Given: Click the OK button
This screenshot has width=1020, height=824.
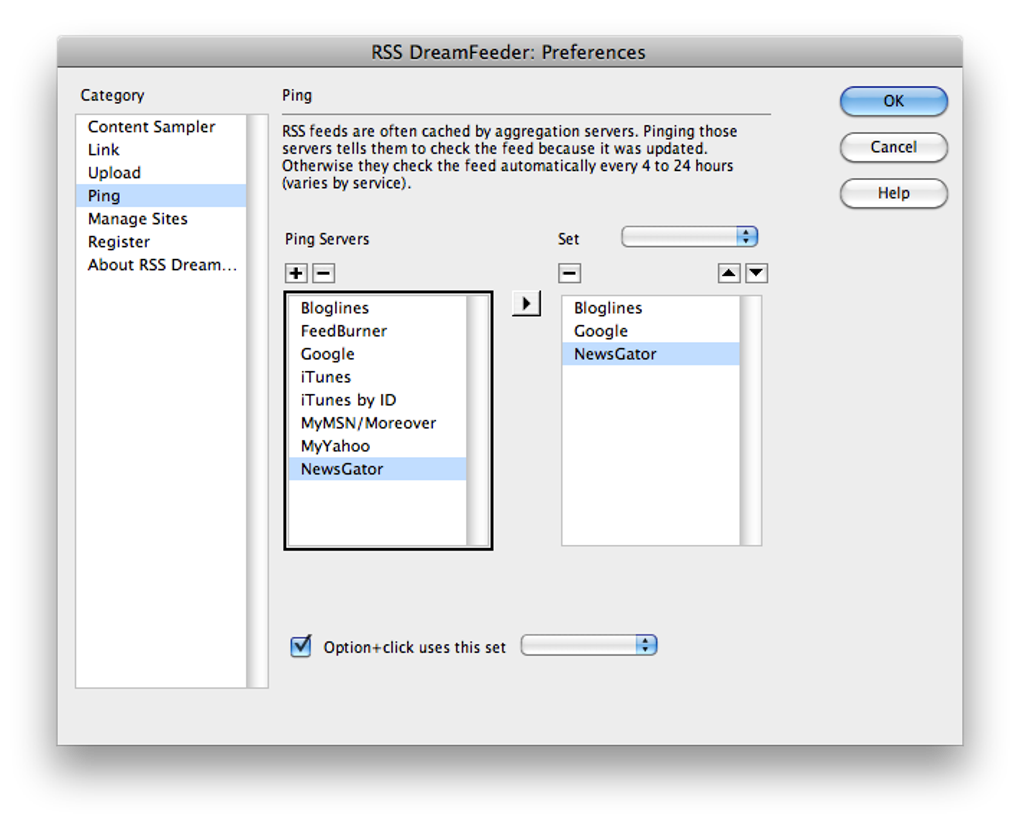Looking at the screenshot, I should coord(893,101).
